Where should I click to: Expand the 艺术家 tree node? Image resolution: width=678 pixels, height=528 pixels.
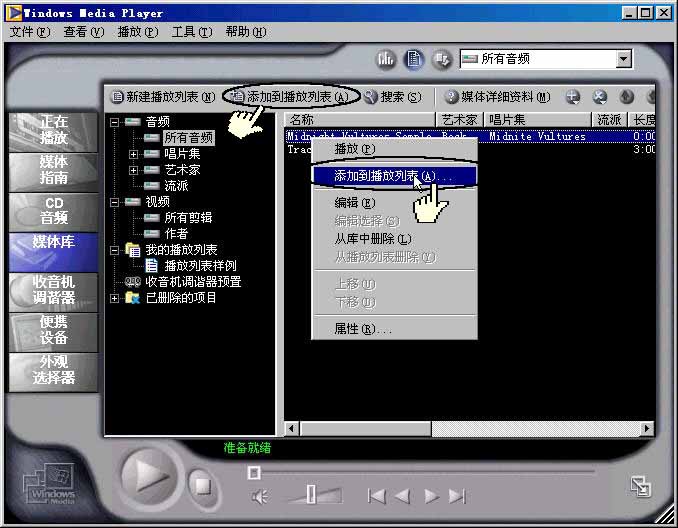click(134, 170)
